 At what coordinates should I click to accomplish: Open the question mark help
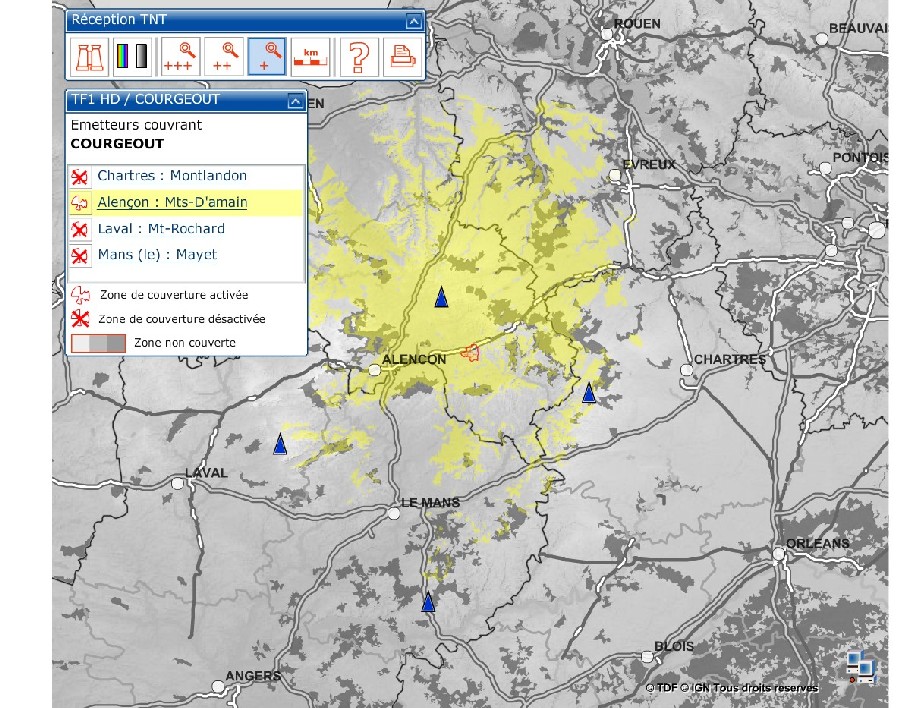click(359, 57)
